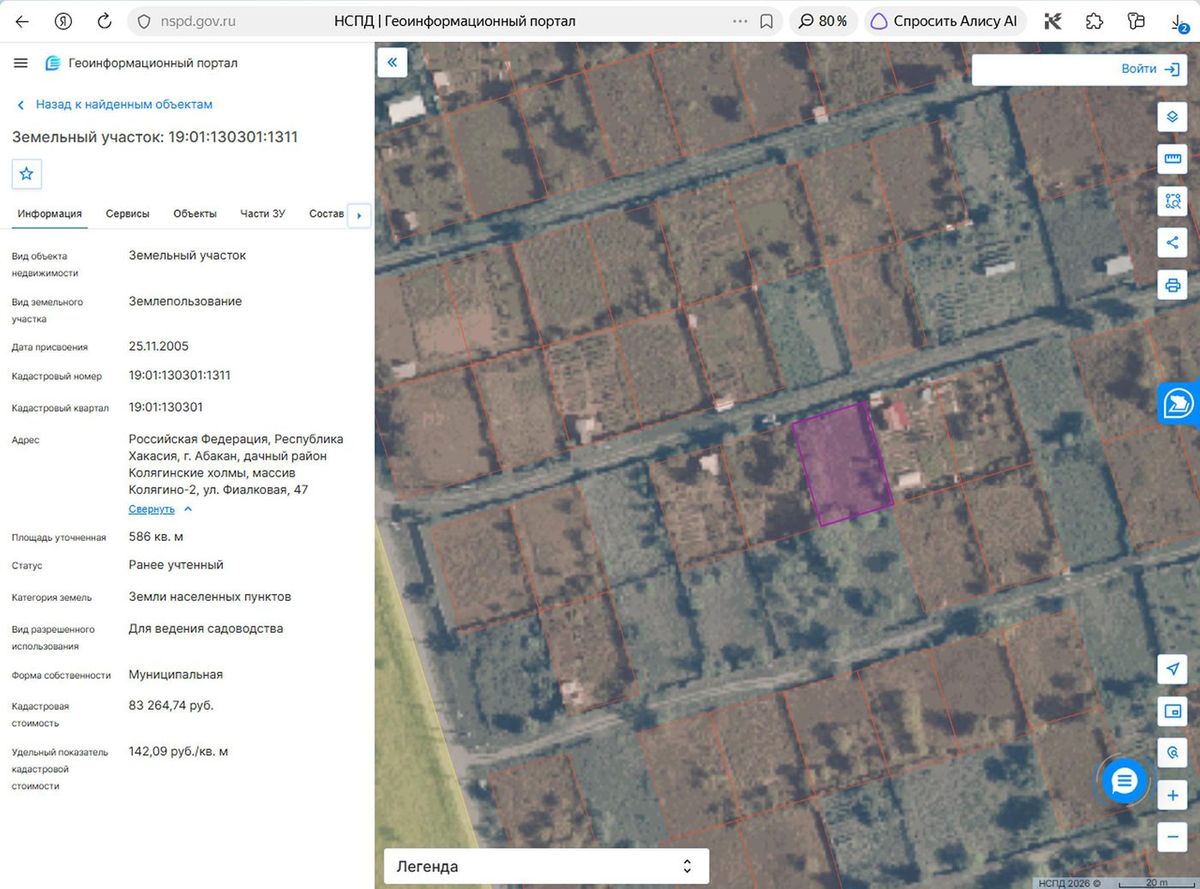Share the map with the share icon

point(1172,243)
